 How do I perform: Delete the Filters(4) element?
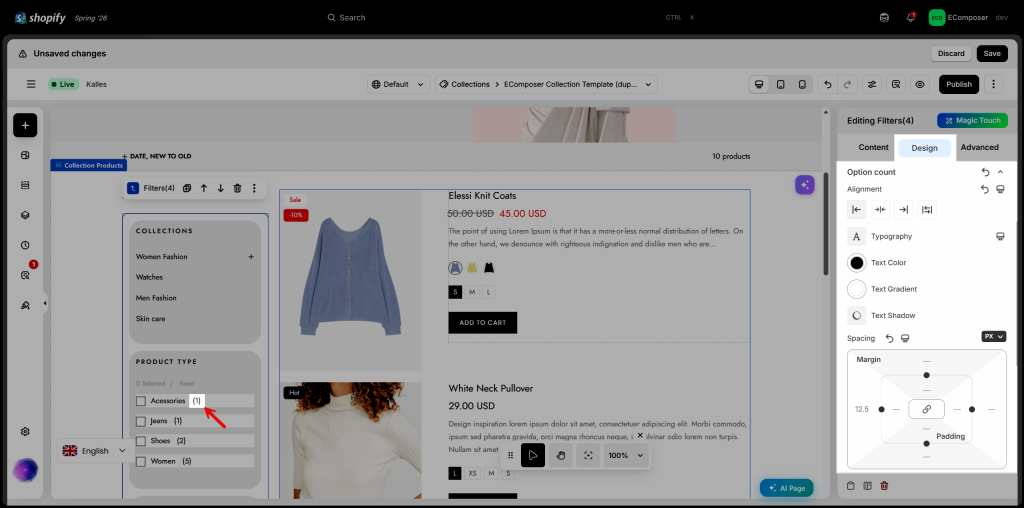[238, 188]
